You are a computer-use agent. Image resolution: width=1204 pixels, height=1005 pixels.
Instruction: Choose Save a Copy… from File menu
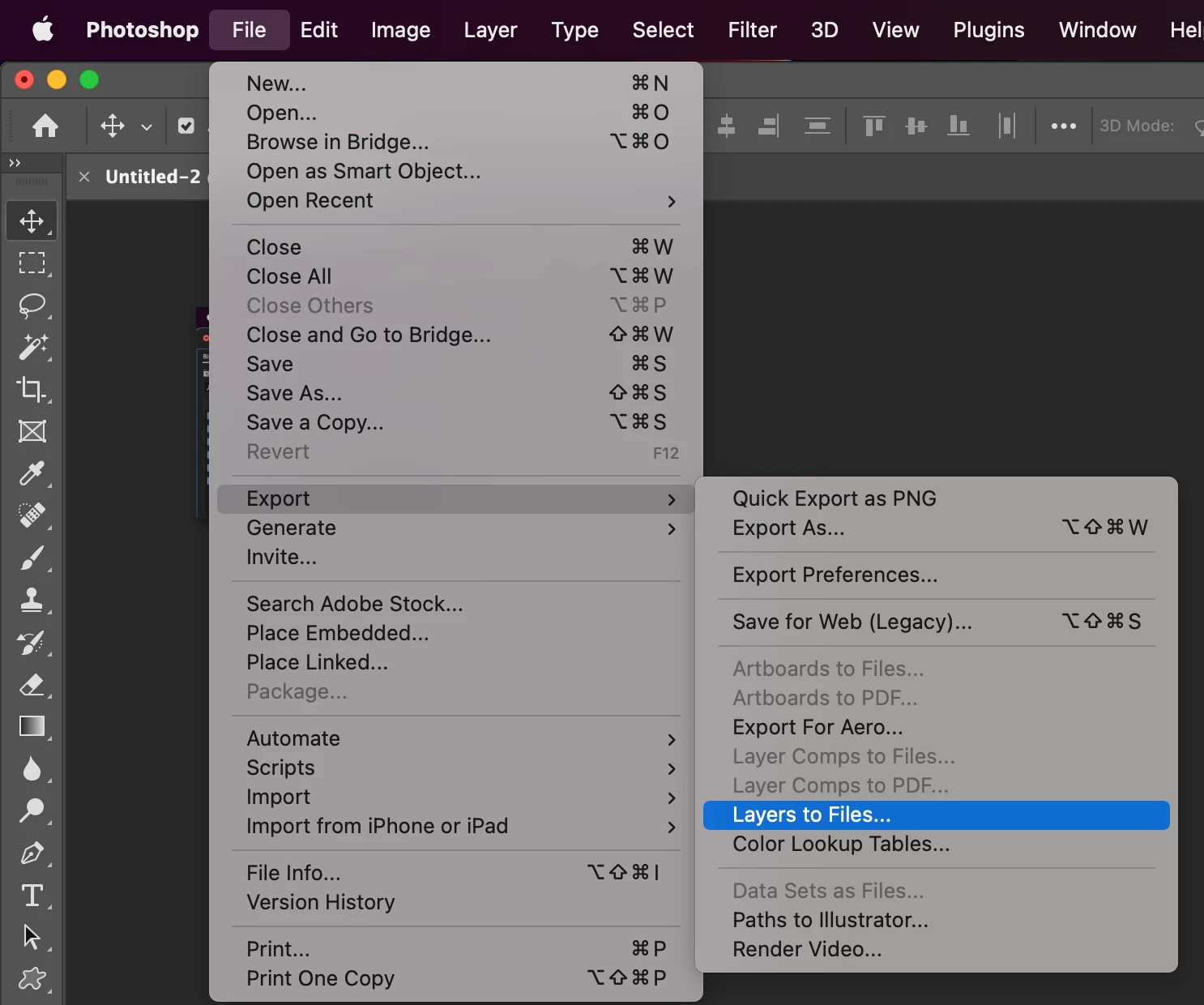456,422
